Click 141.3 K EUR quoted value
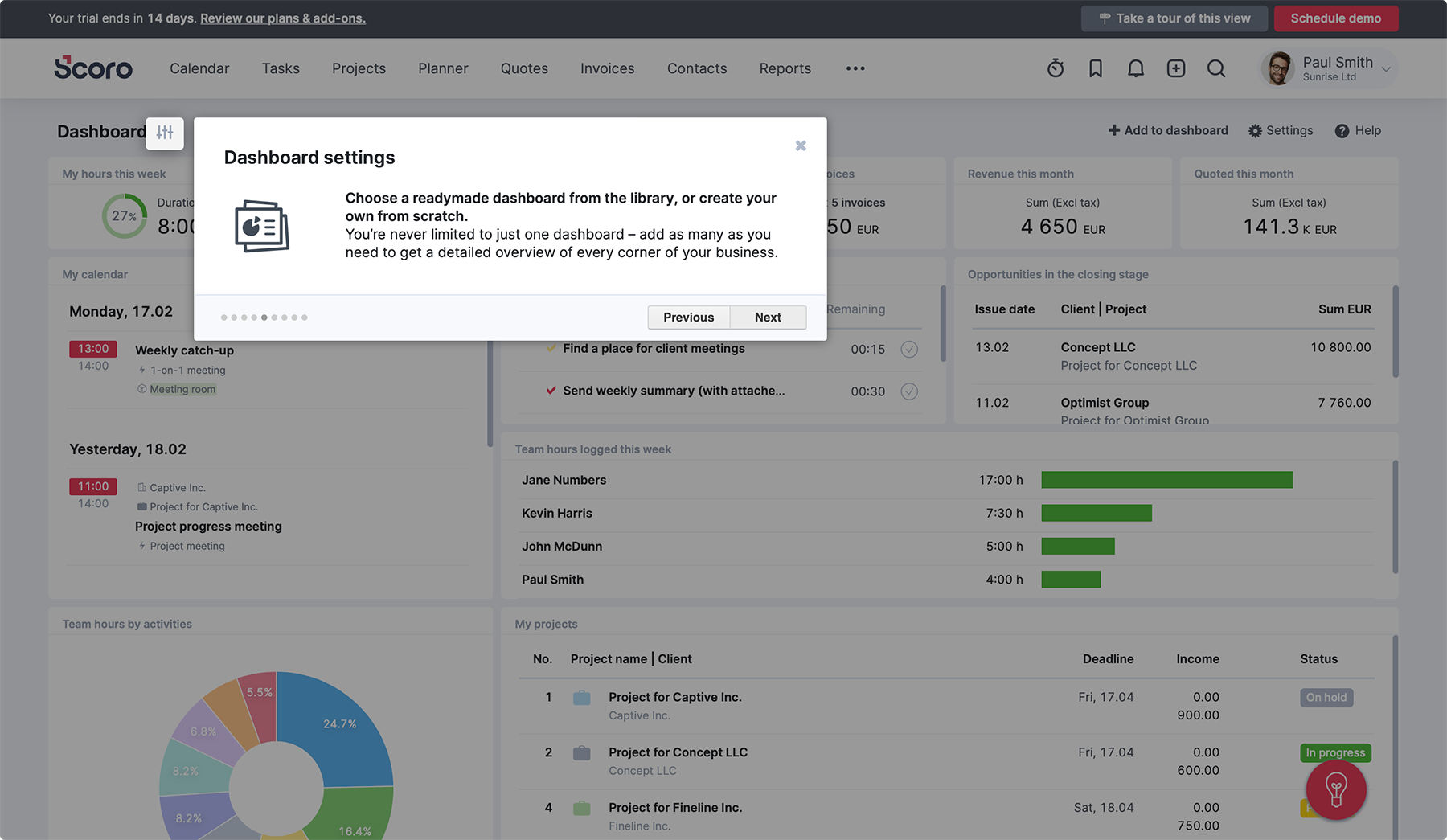The height and width of the screenshot is (840, 1447). tap(1290, 227)
